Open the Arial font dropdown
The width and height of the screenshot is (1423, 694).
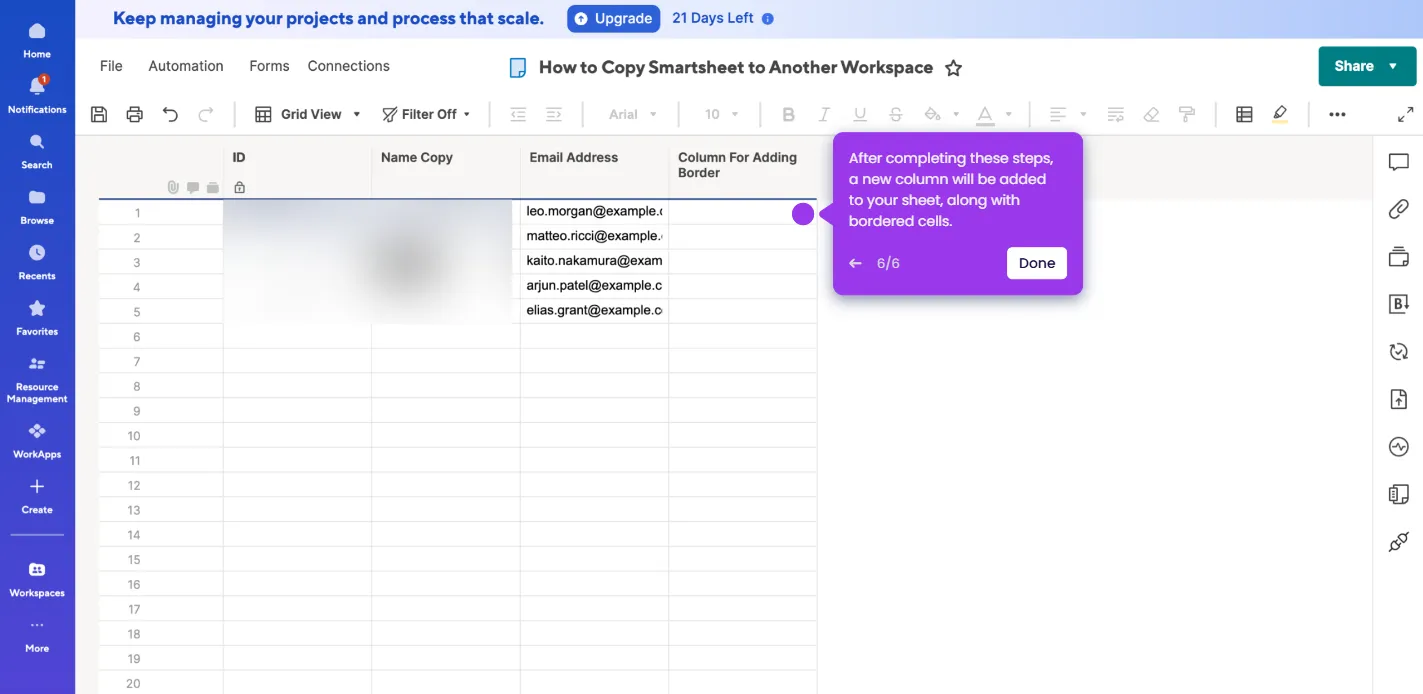point(633,114)
